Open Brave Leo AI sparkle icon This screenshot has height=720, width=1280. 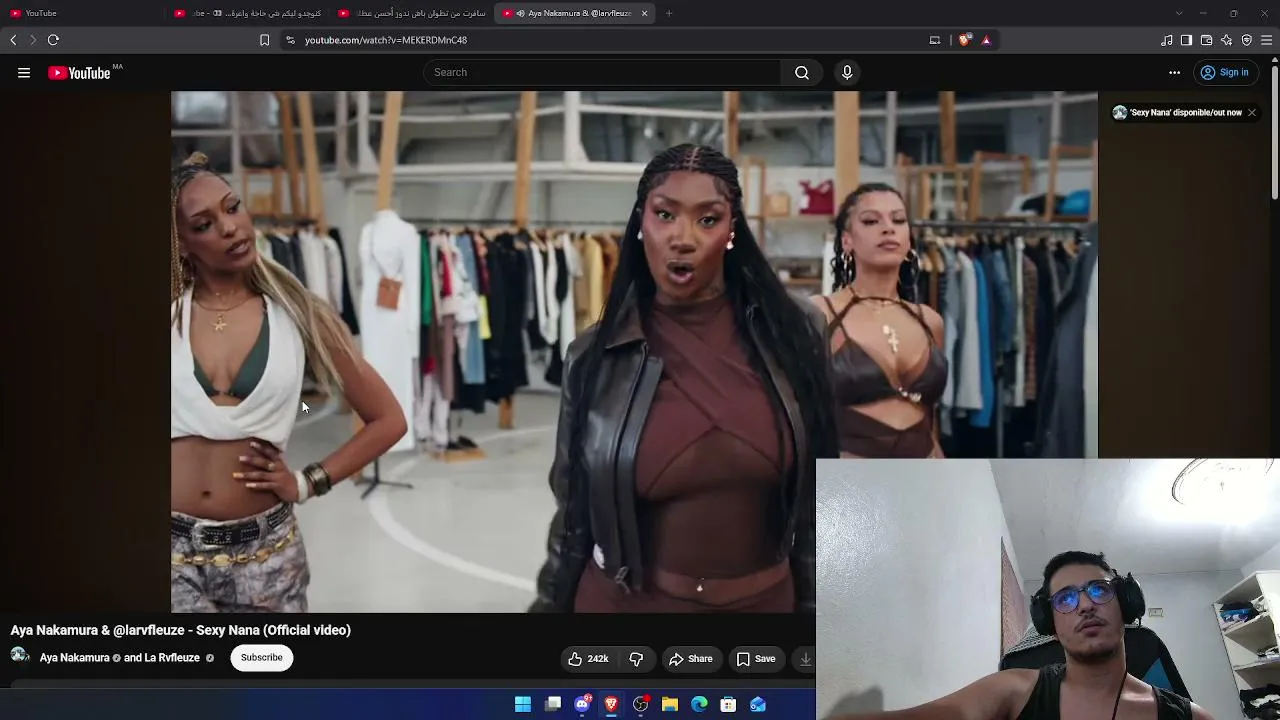pyautogui.click(x=1226, y=40)
